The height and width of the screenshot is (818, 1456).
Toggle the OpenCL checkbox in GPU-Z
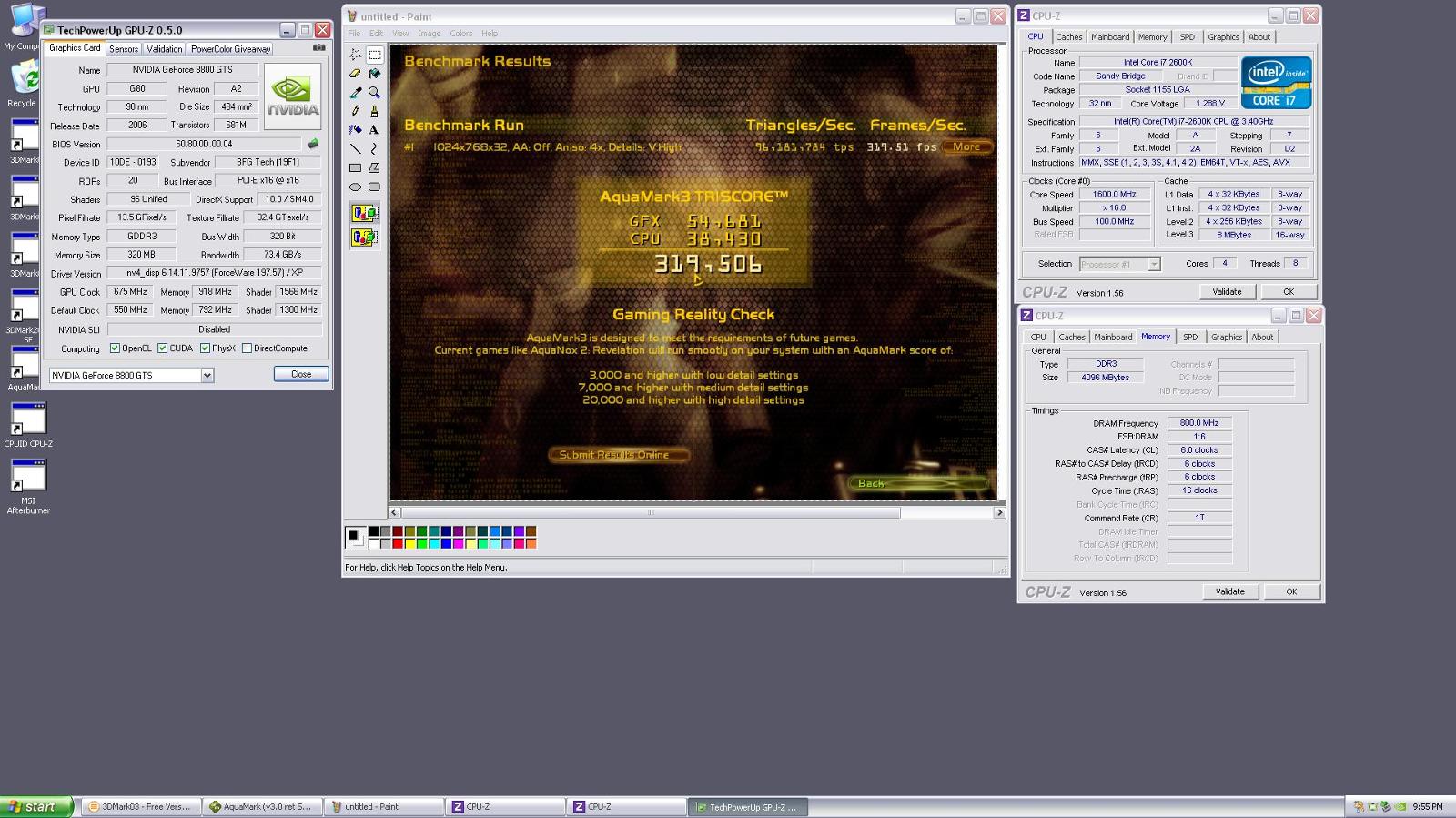point(115,348)
